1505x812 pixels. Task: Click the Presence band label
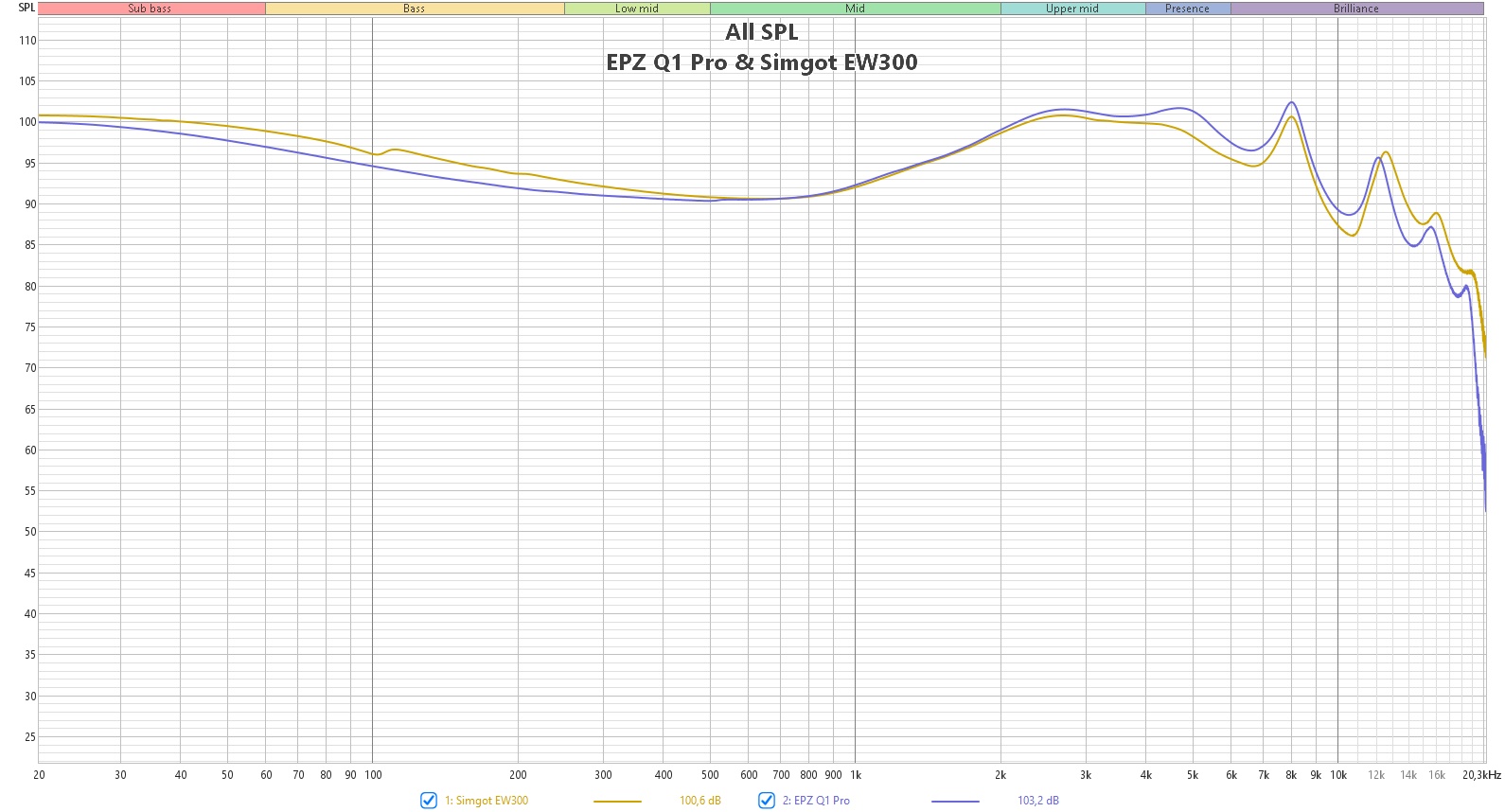coord(1188,9)
